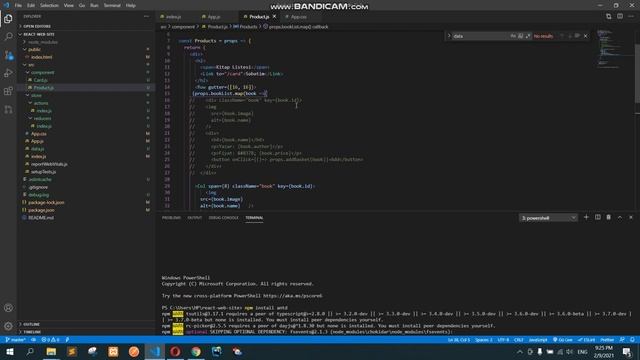This screenshot has width=640, height=360.
Task: Open Edit menu
Action: click(31, 5)
